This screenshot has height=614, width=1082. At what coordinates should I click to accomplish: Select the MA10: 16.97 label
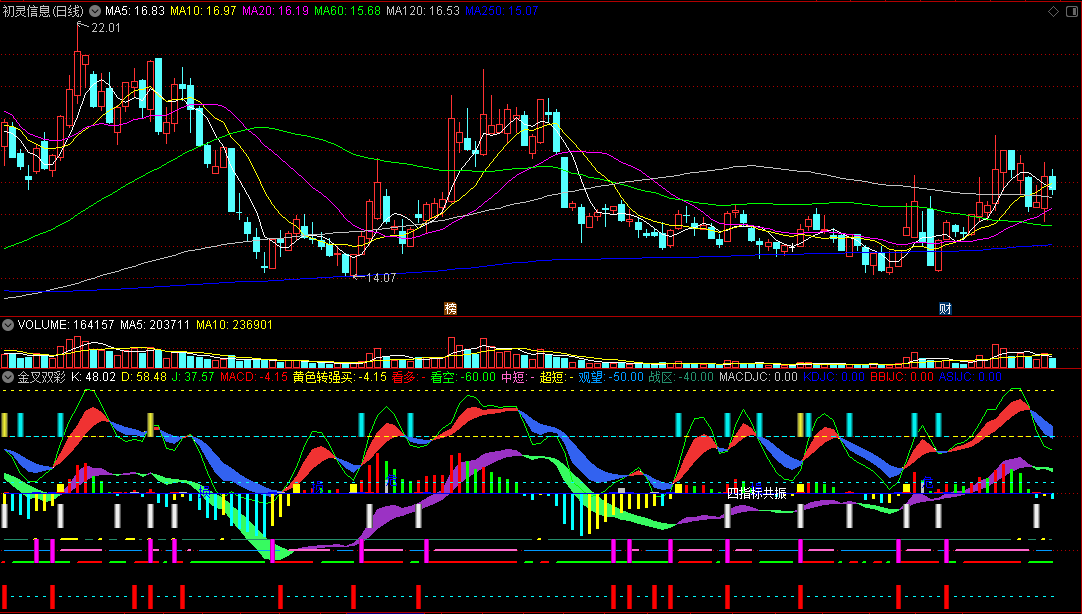(203, 11)
